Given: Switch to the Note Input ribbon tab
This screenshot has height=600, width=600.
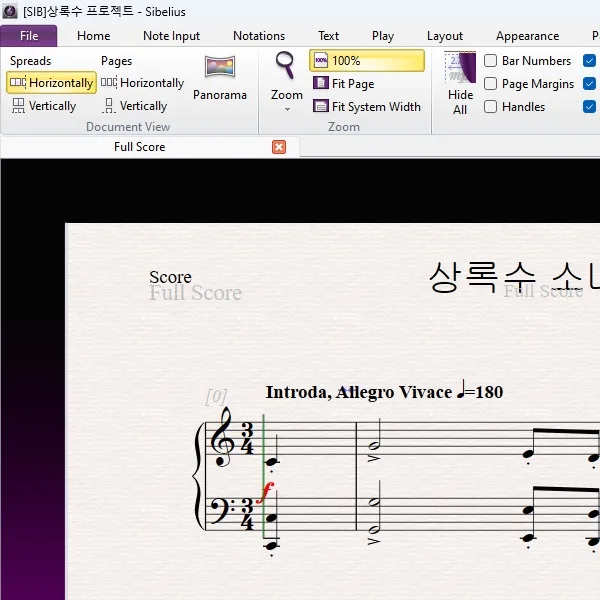Looking at the screenshot, I should pyautogui.click(x=171, y=36).
